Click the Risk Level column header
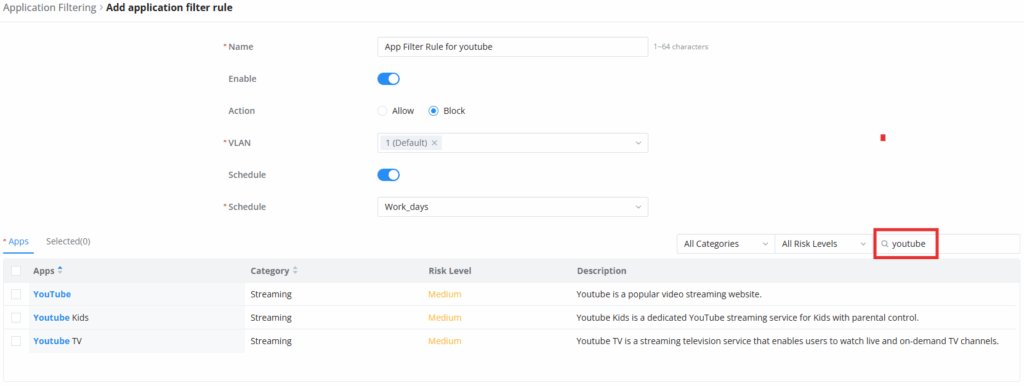 click(450, 271)
